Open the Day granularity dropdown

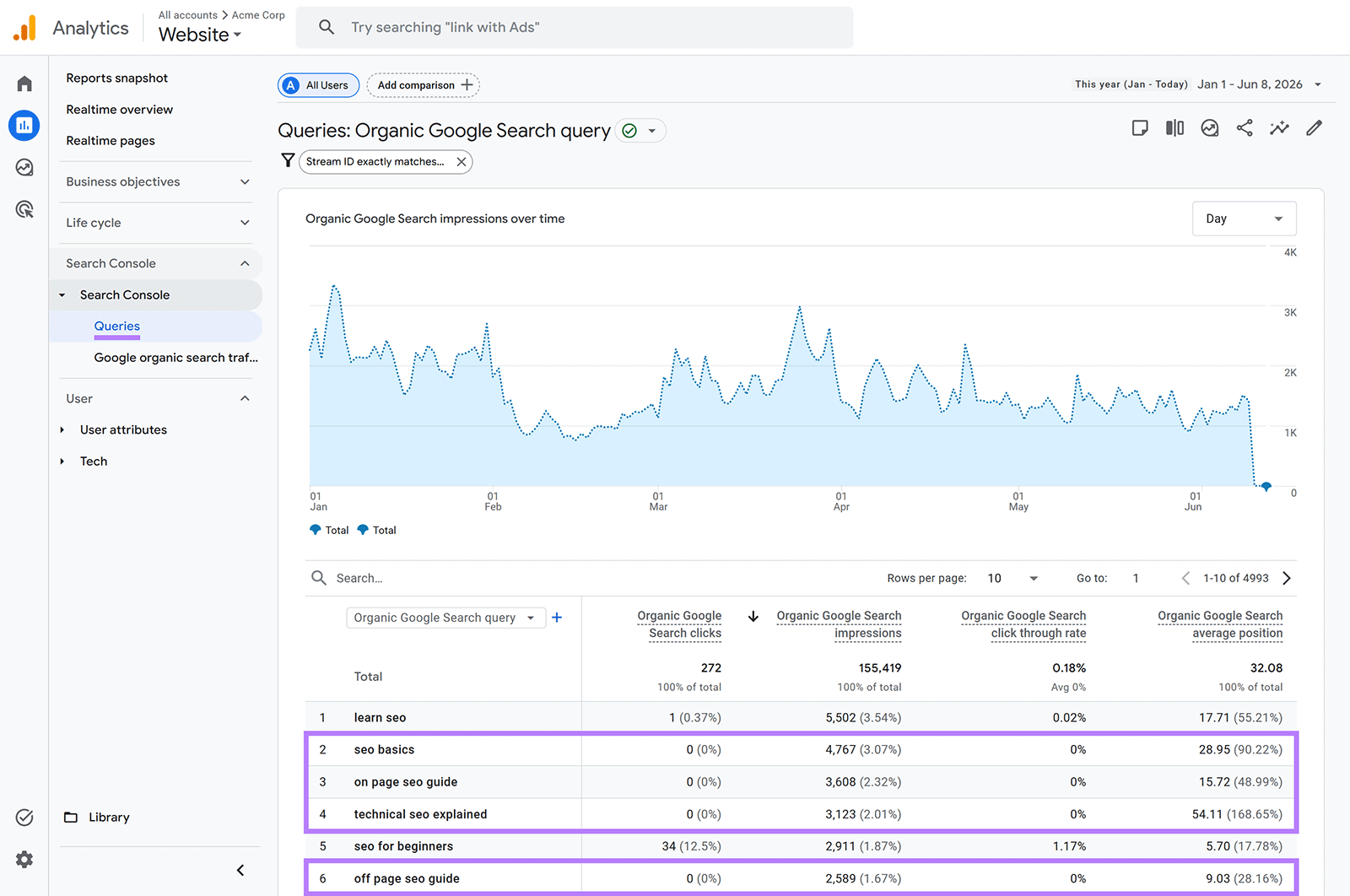point(1245,219)
